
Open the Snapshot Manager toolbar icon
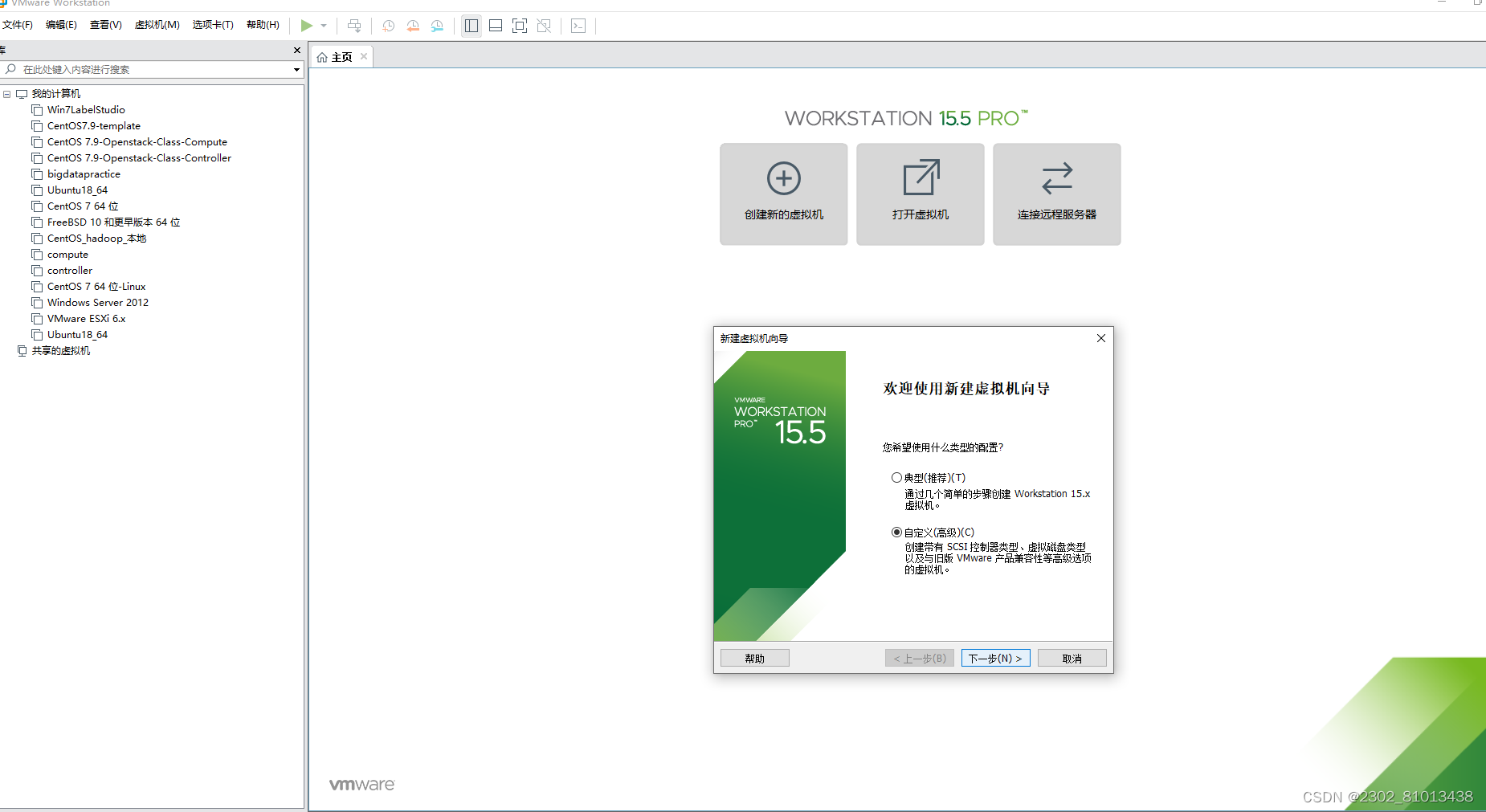coord(437,26)
